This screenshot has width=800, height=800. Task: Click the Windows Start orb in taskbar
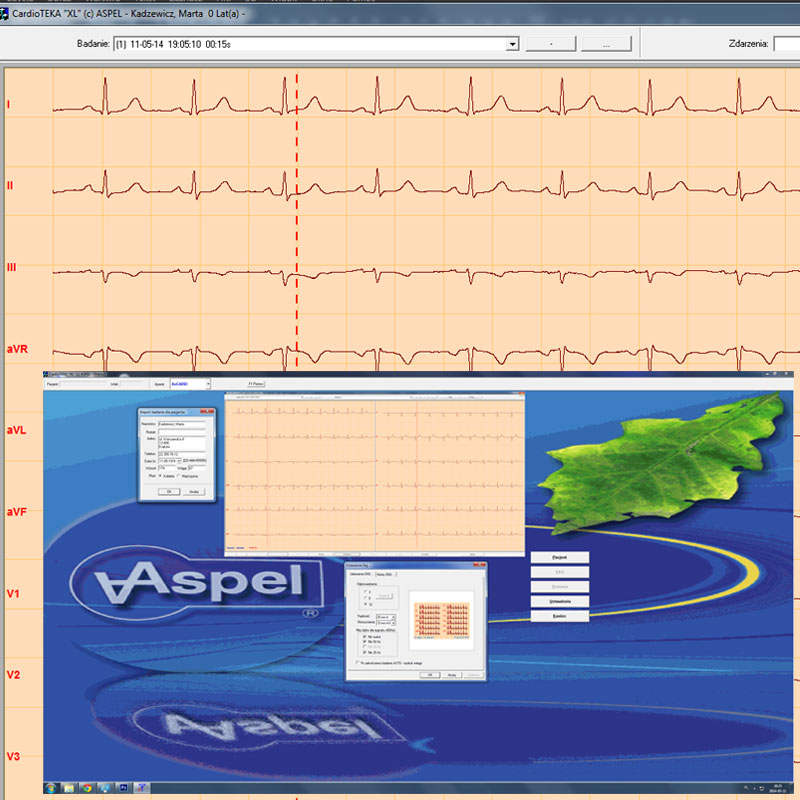point(51,788)
